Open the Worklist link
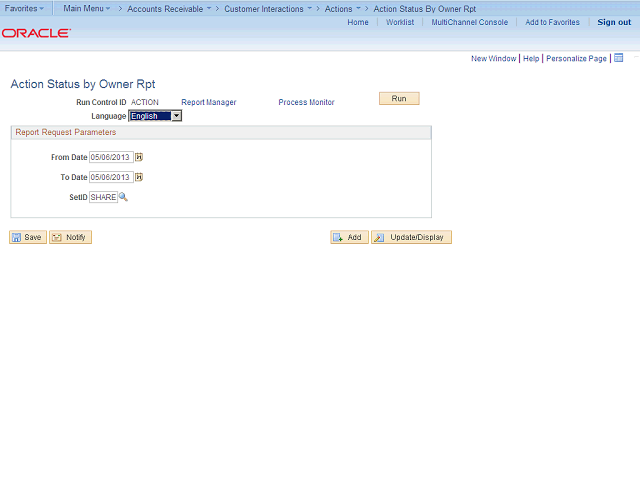 [400, 22]
